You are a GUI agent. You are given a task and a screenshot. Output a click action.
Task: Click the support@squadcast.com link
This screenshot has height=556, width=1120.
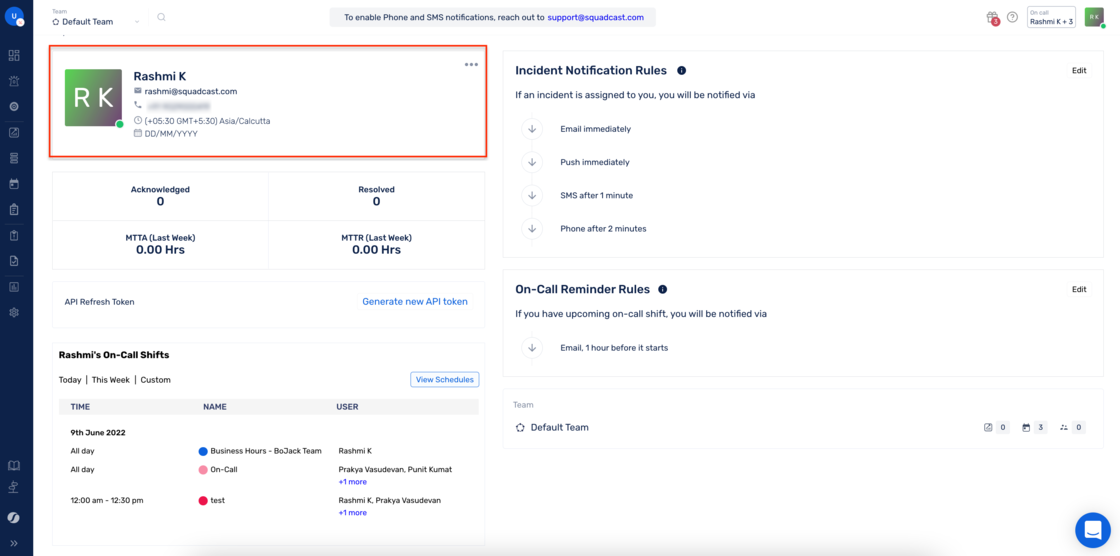click(x=596, y=17)
